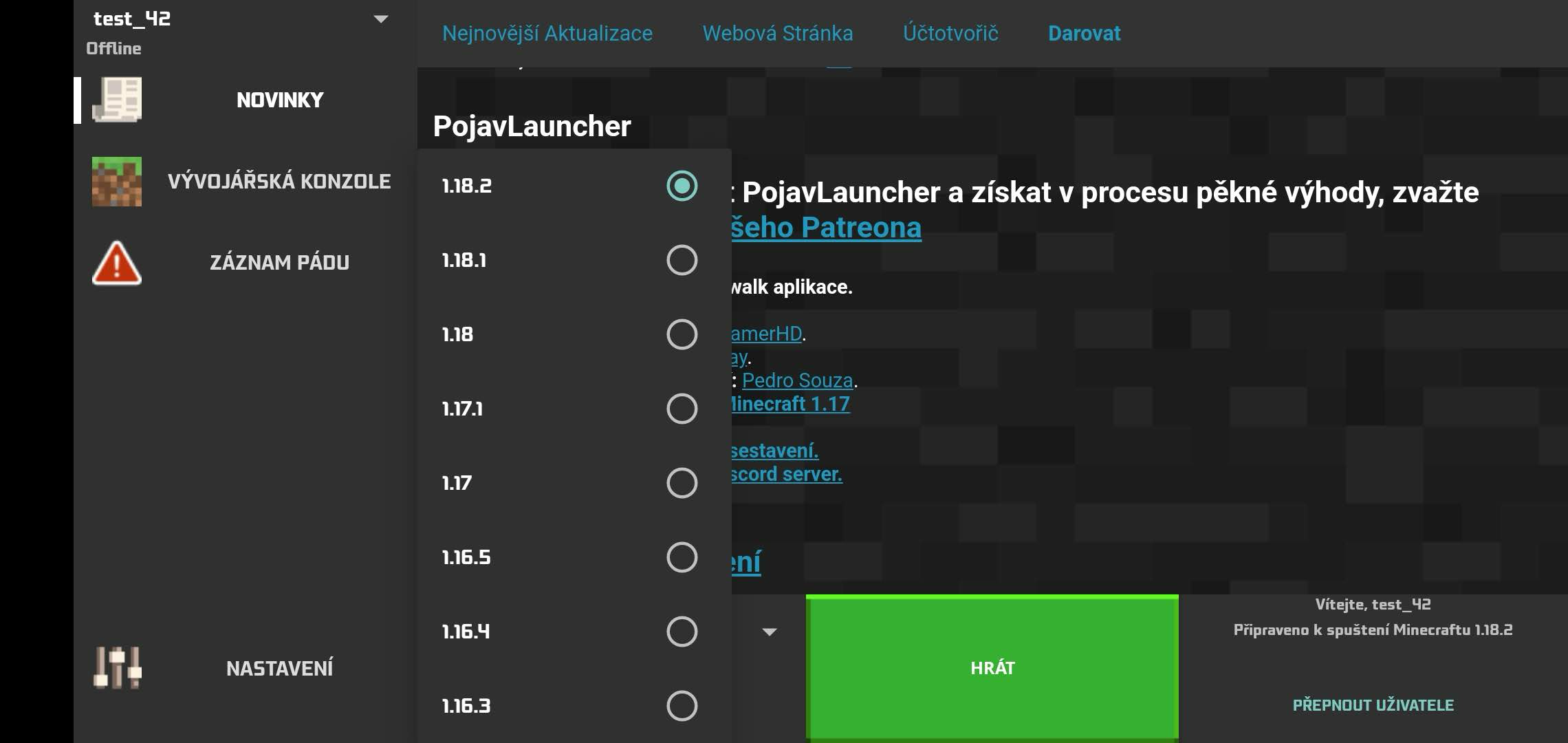Open the sestavení link
Screen dimensions: 1568x743
point(775,451)
